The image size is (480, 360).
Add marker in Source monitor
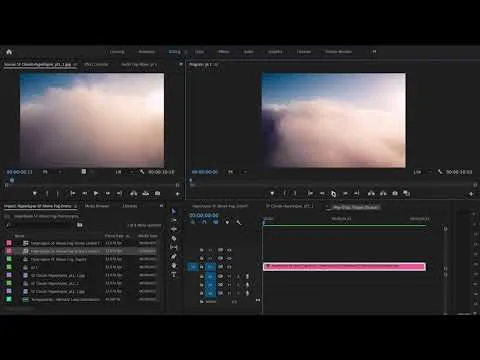click(35, 193)
